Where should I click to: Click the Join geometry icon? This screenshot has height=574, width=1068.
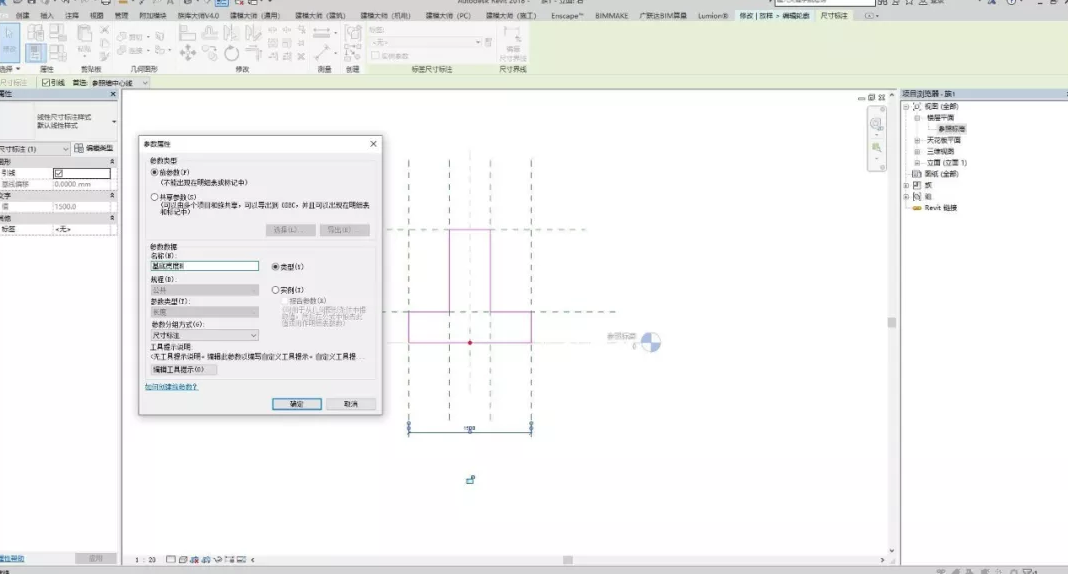click(x=121, y=50)
